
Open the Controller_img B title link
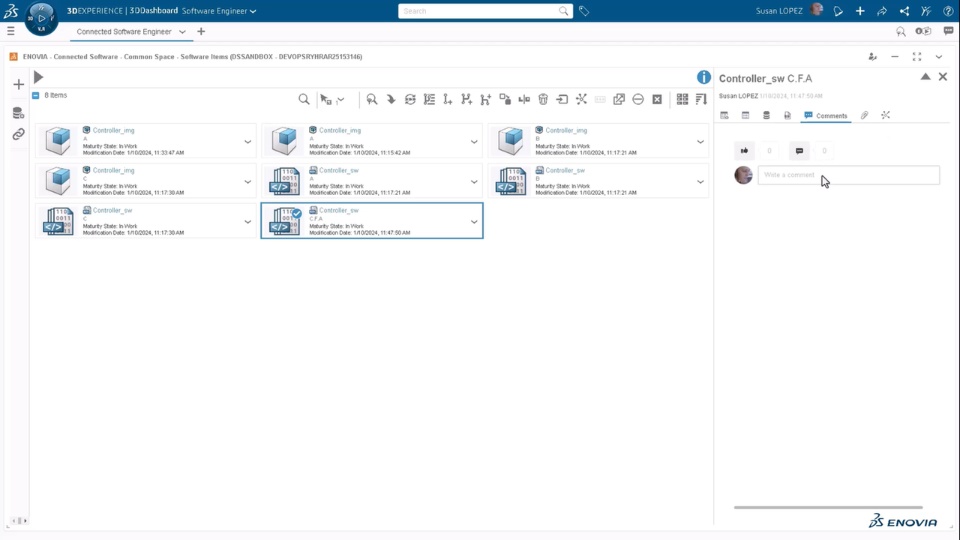click(x=566, y=130)
